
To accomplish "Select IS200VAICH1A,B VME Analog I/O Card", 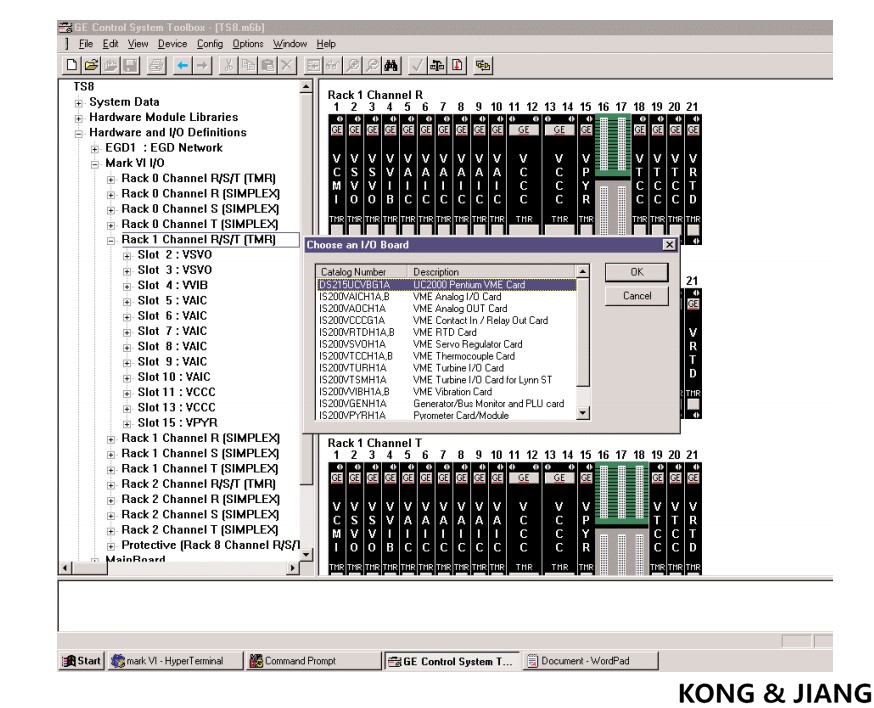I will (x=446, y=297).
